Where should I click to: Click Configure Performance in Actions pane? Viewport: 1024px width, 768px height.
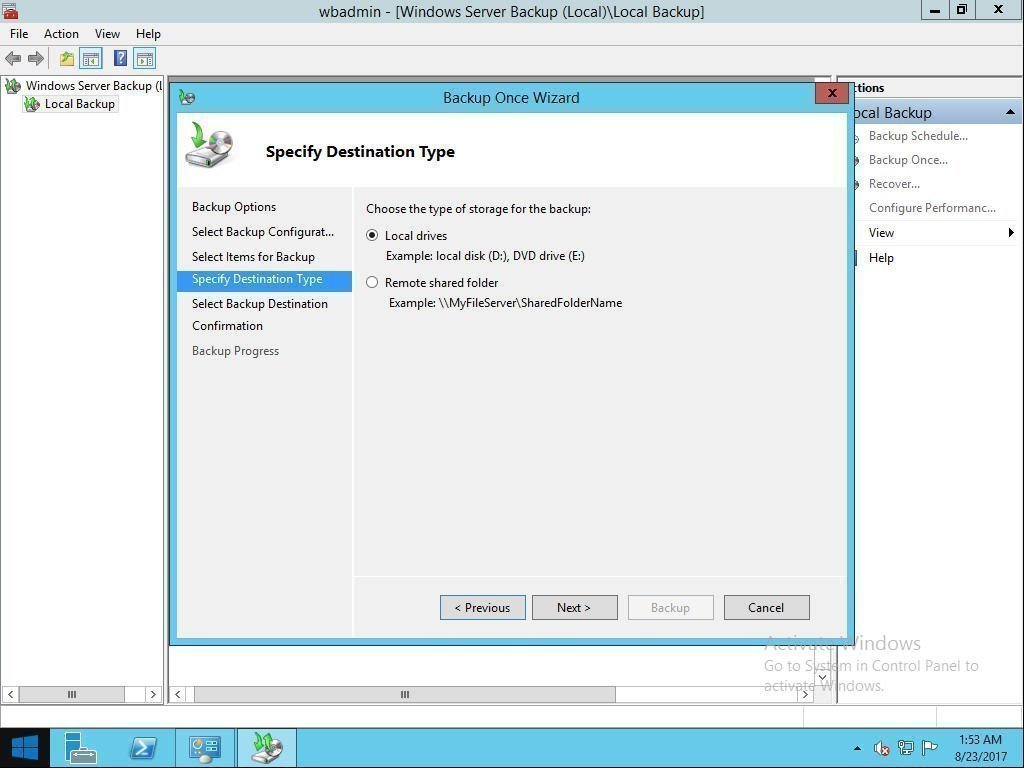[932, 208]
